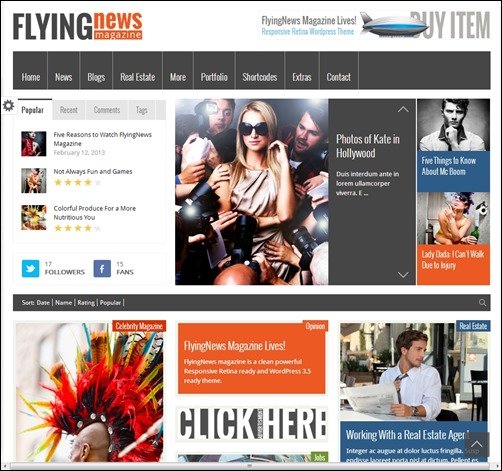Open the Portfolio menu
Image resolution: width=502 pixels, height=471 pixels.
click(214, 77)
